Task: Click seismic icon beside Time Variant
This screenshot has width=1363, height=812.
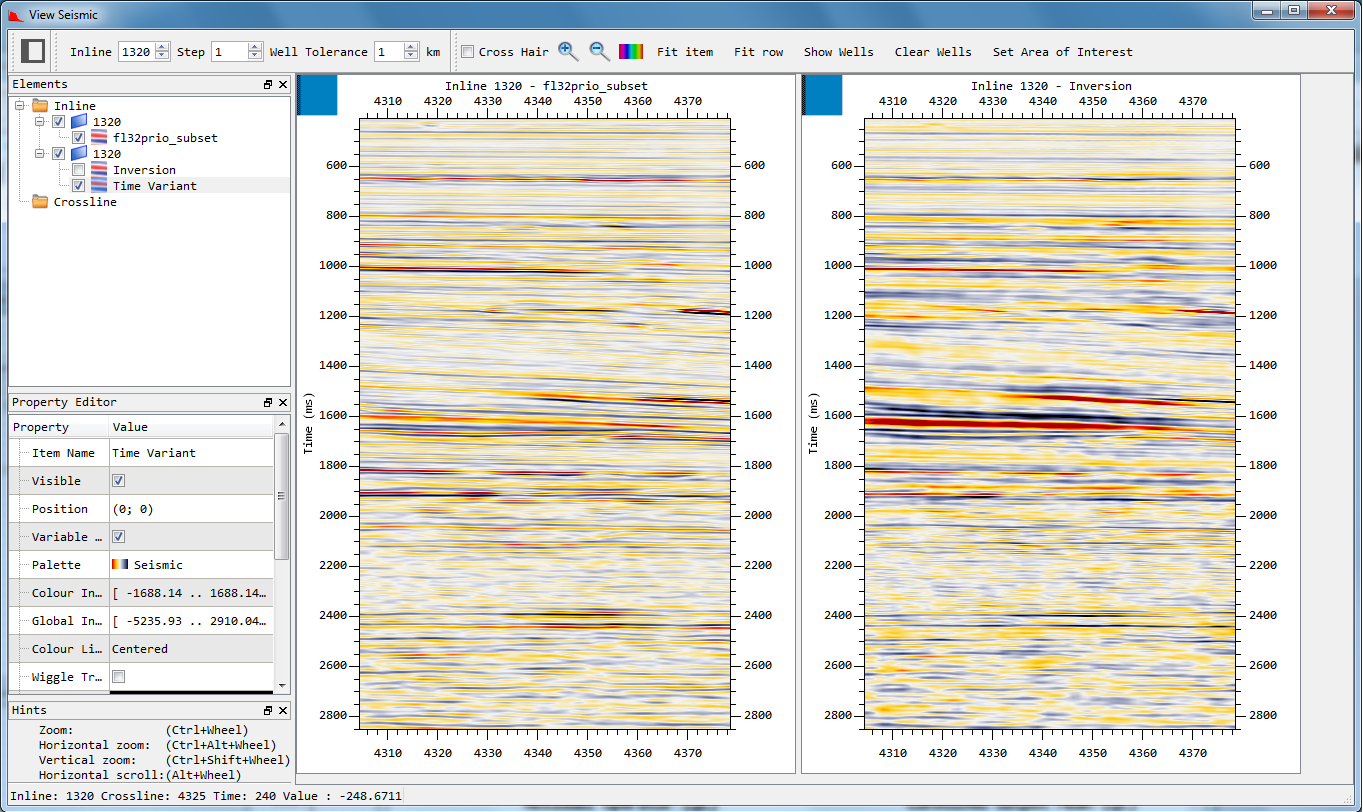Action: point(99,186)
